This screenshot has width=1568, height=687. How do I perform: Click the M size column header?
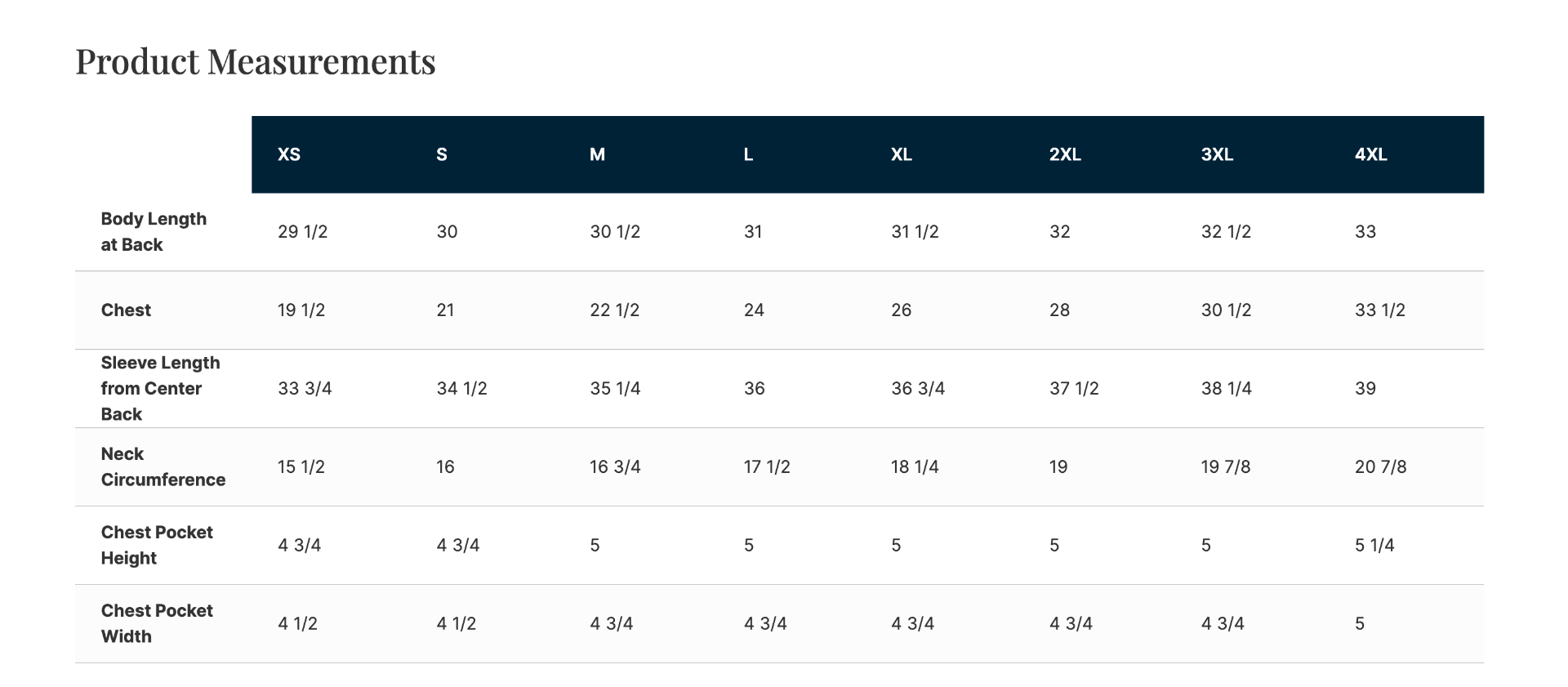point(597,154)
